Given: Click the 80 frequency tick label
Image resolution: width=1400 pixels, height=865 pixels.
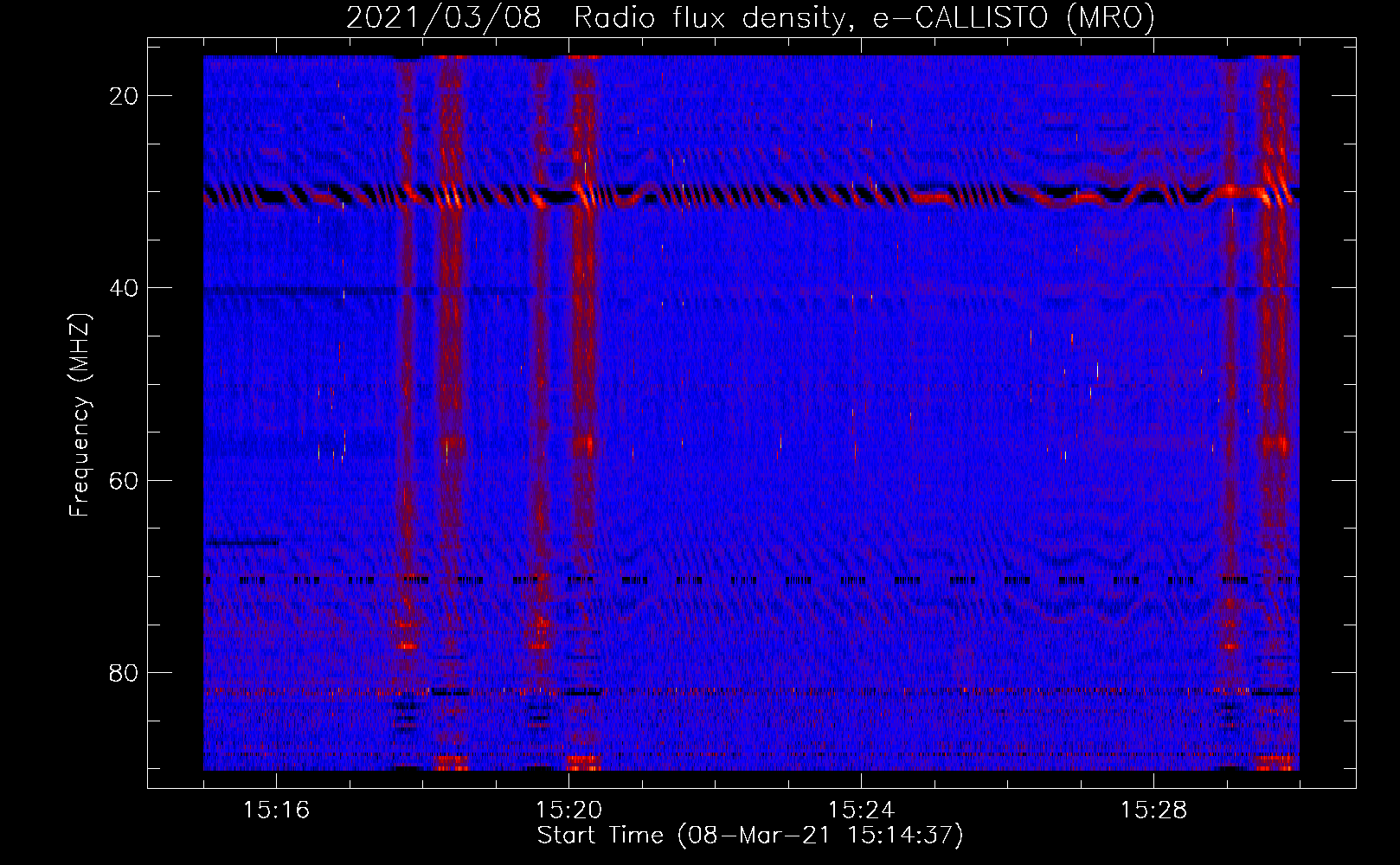Looking at the screenshot, I should (124, 672).
